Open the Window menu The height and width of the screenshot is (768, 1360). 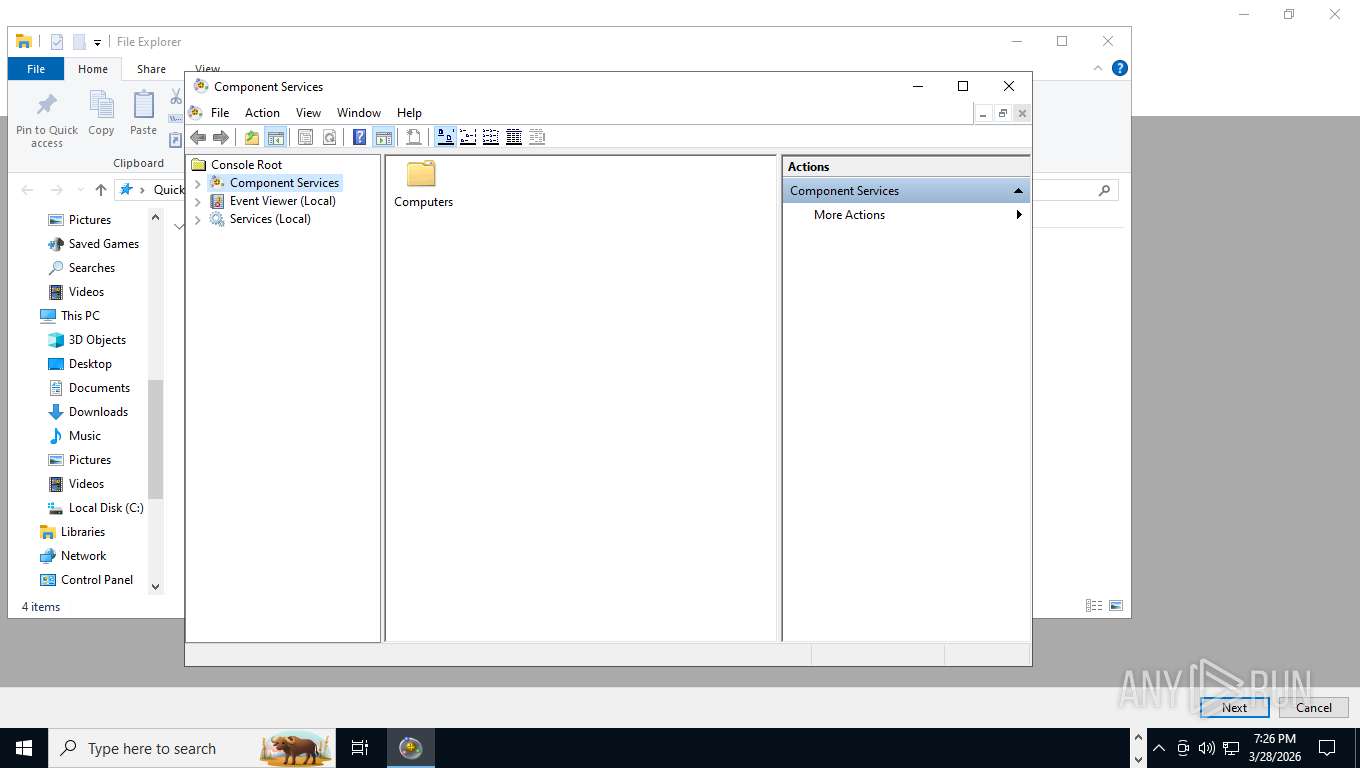point(359,113)
